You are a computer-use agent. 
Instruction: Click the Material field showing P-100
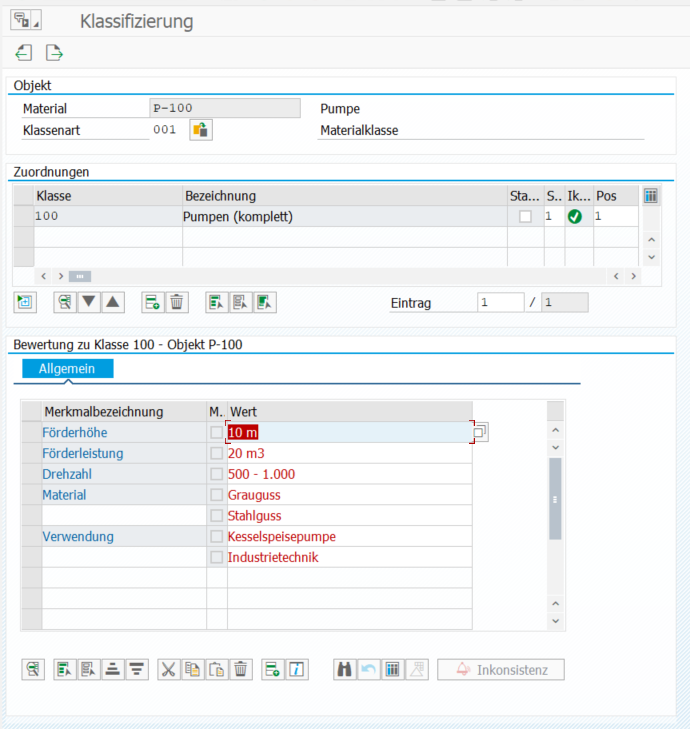225,108
